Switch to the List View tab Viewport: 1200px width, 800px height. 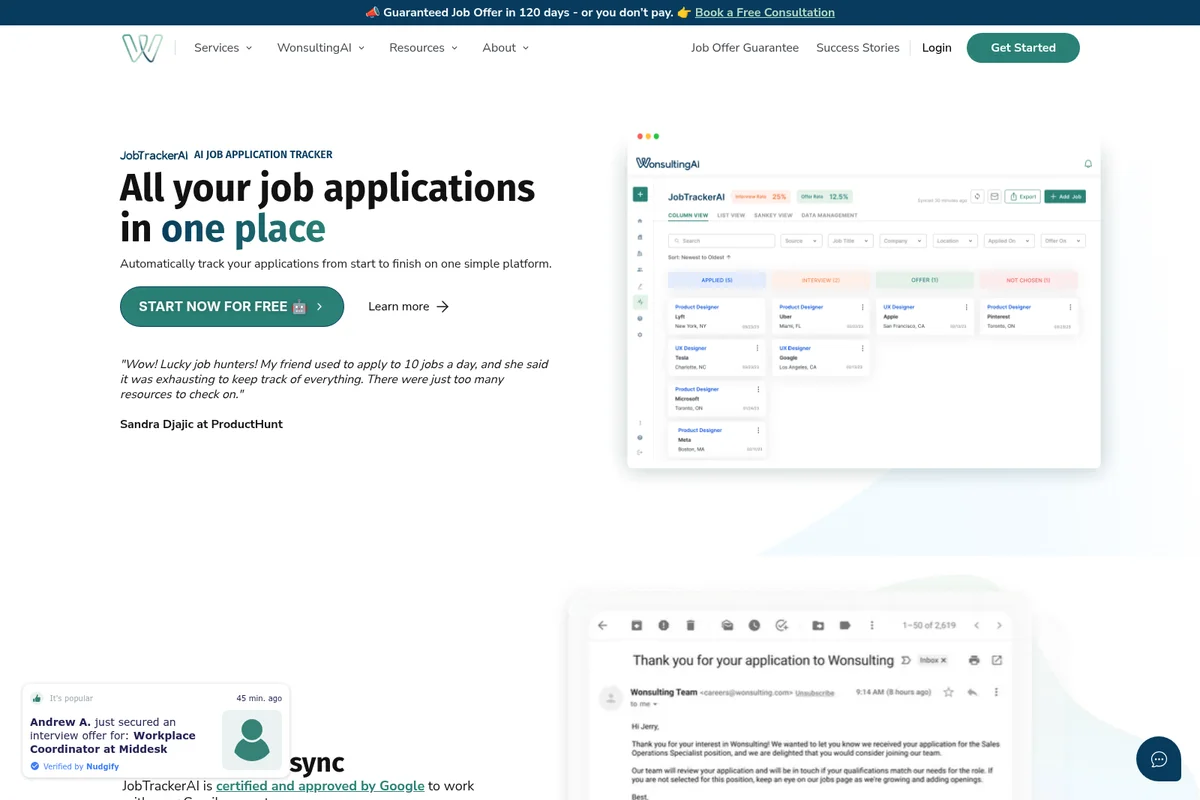coord(732,214)
